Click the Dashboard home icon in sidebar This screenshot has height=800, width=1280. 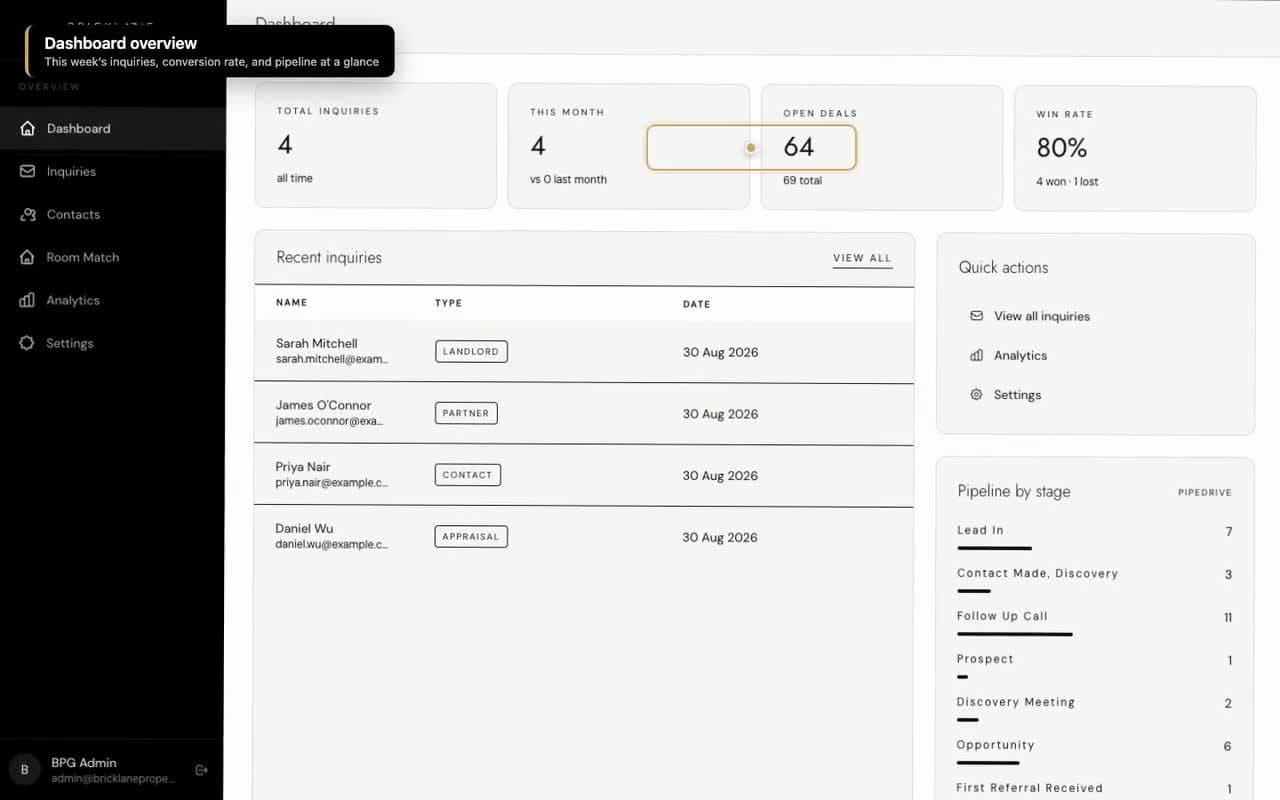click(27, 128)
